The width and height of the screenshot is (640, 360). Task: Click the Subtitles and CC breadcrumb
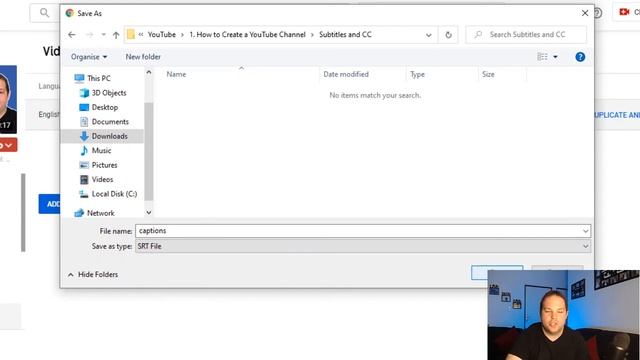point(345,35)
